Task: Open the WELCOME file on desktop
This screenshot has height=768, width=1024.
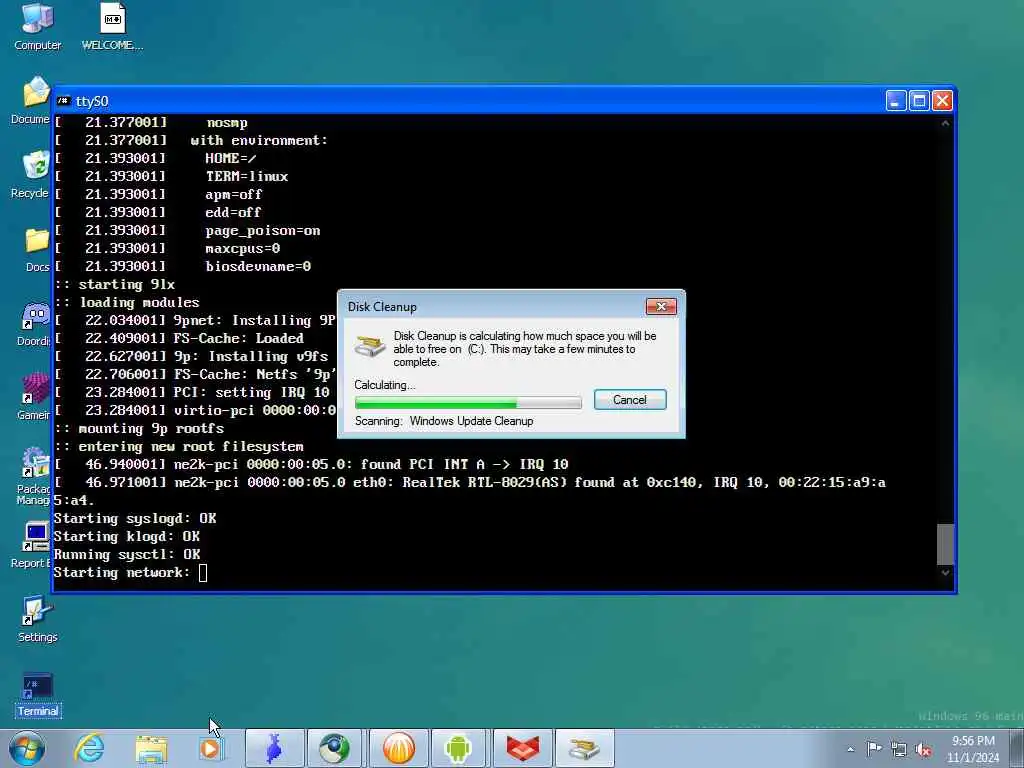Action: 112,26
